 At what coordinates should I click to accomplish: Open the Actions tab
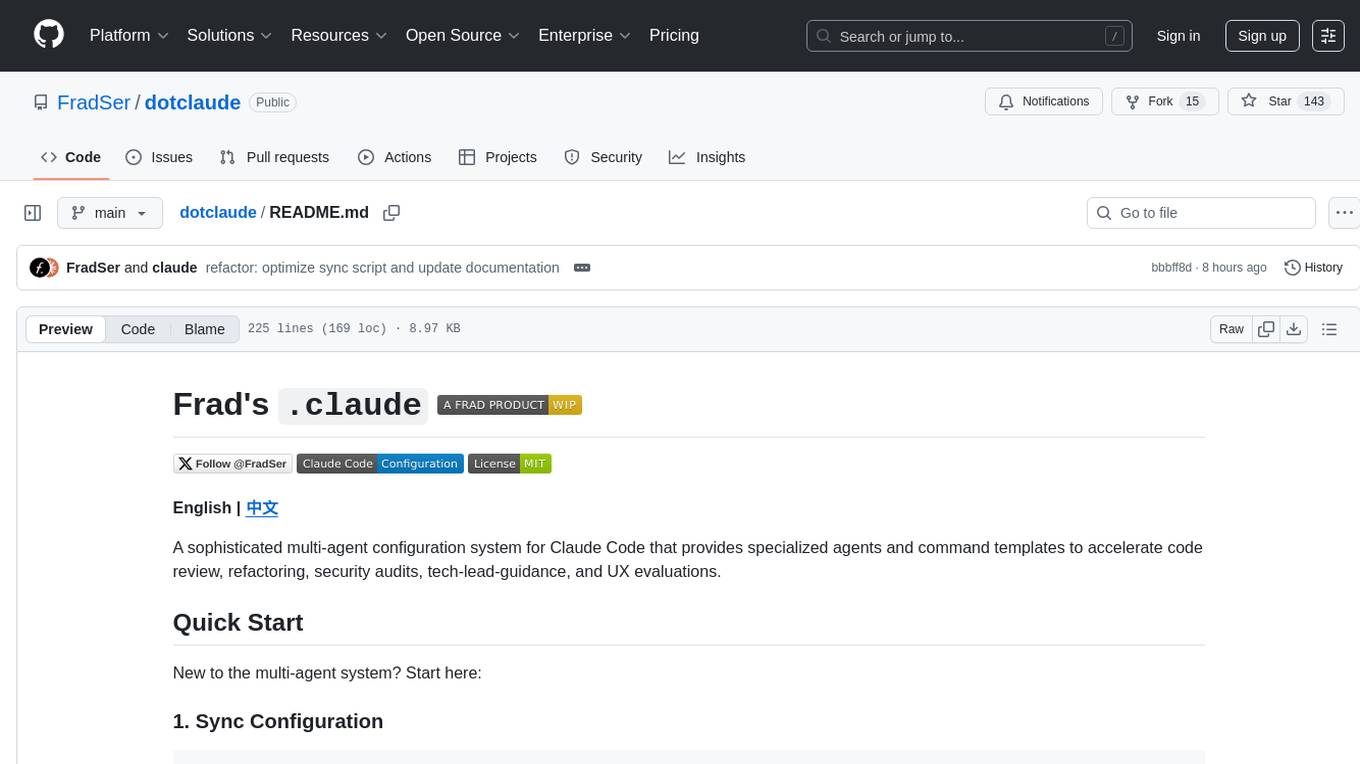click(394, 157)
